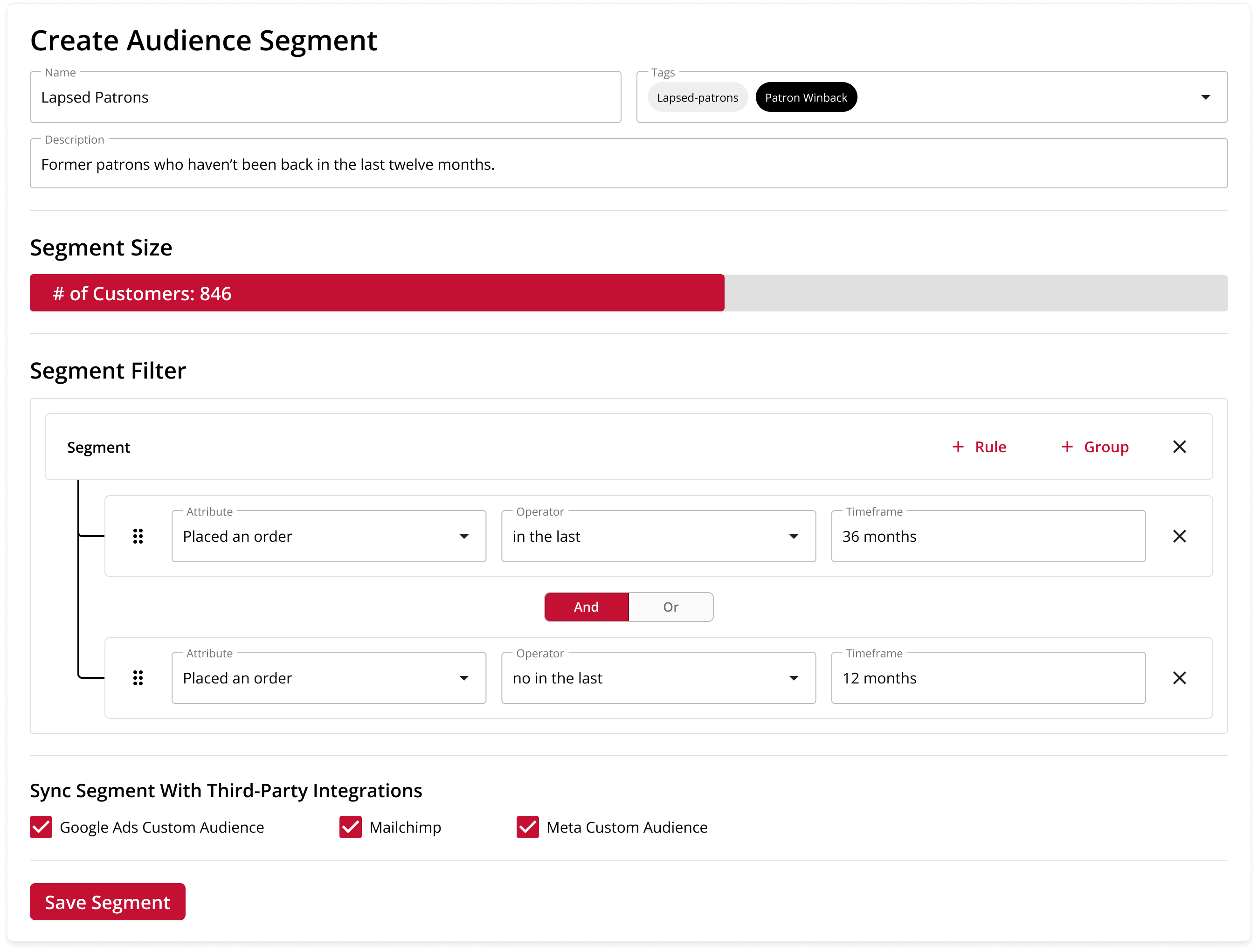Screen dimensions: 1258x952
Task: Remove the whole Segment group with X
Action: 1179,447
